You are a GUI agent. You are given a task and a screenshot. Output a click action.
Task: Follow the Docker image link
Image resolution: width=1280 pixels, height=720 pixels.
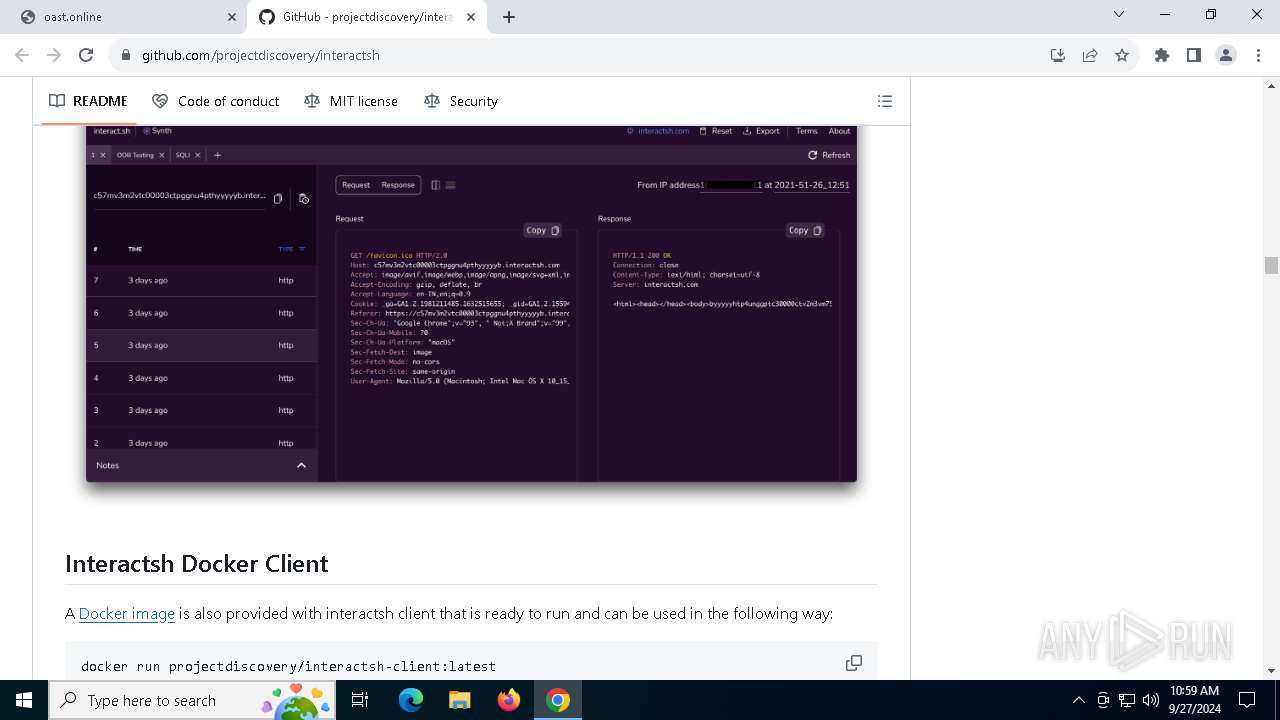127,613
